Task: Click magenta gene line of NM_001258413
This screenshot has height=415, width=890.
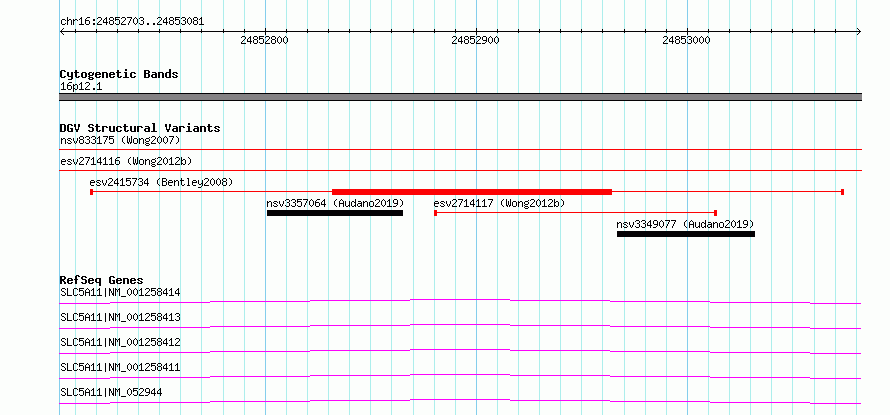Action: coord(460,326)
